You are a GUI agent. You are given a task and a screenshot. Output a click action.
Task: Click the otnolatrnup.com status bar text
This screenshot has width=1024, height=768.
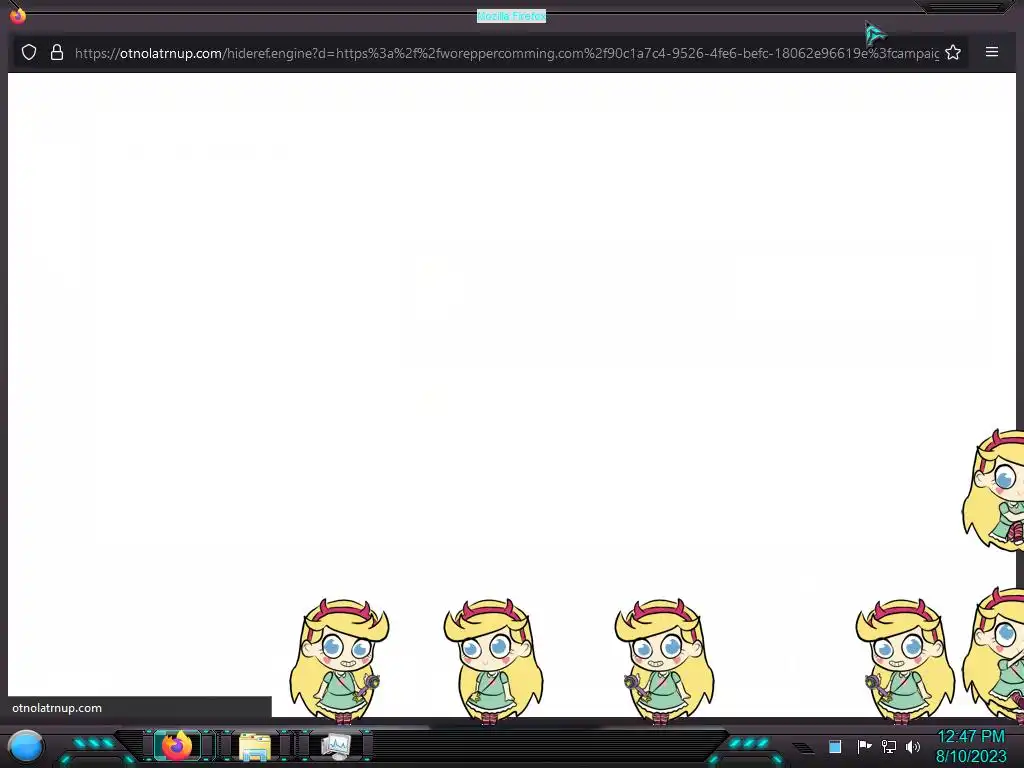pyautogui.click(x=57, y=708)
